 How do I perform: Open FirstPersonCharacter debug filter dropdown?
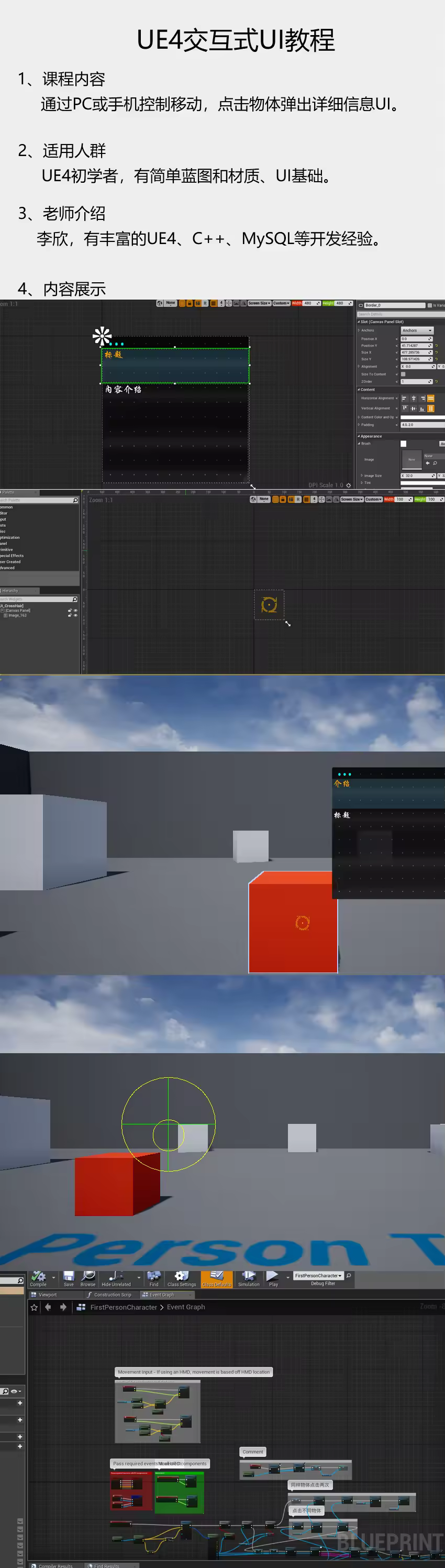(318, 1275)
